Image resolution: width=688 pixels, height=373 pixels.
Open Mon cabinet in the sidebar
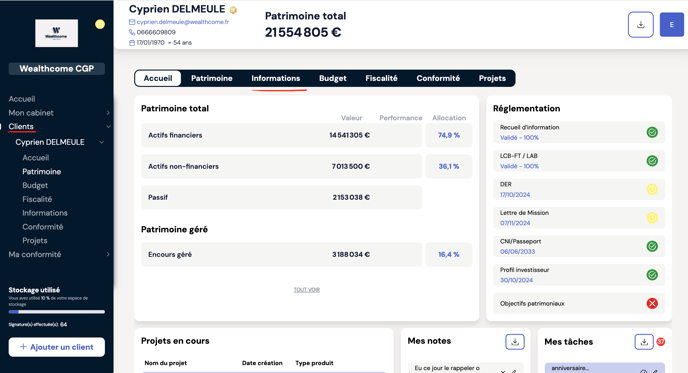click(31, 113)
